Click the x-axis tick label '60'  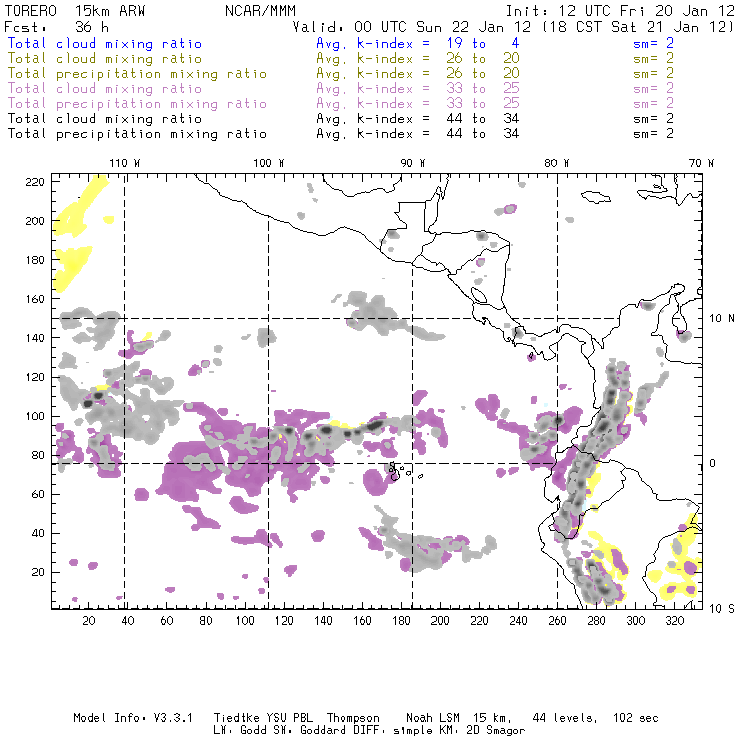[x=167, y=621]
